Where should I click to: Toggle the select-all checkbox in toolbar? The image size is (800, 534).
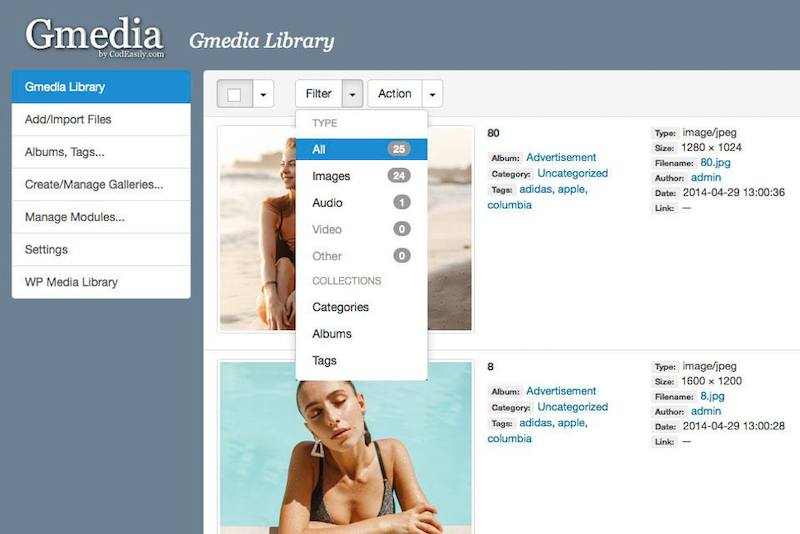235,94
